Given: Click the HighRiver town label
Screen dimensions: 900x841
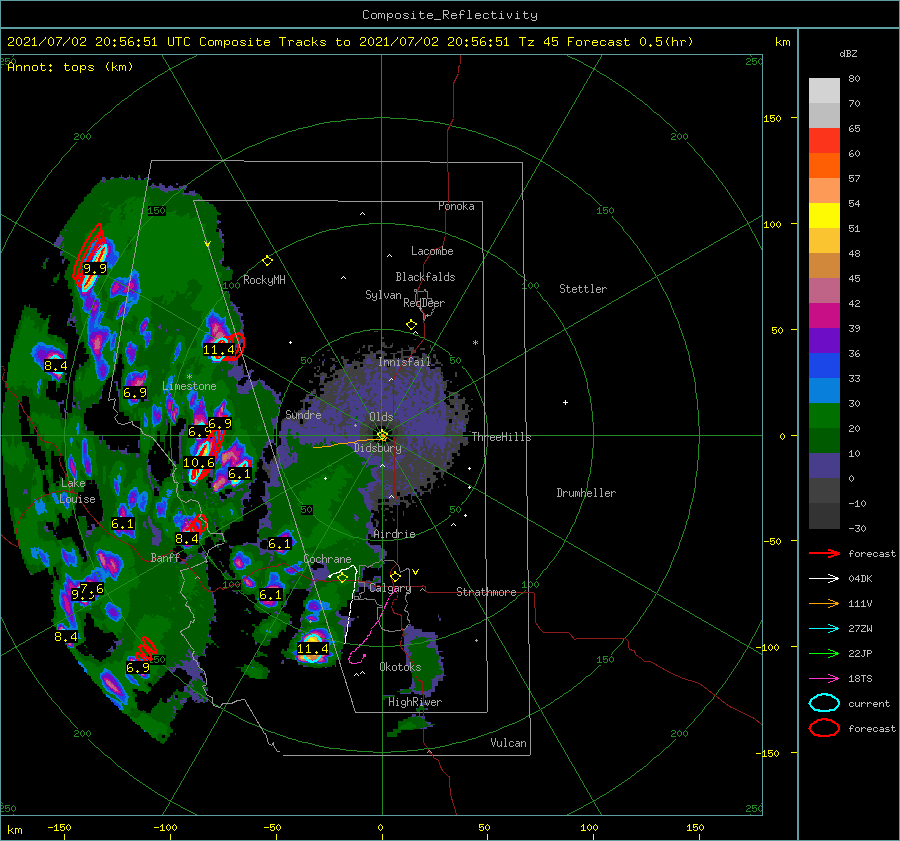Looking at the screenshot, I should pyautogui.click(x=414, y=702).
